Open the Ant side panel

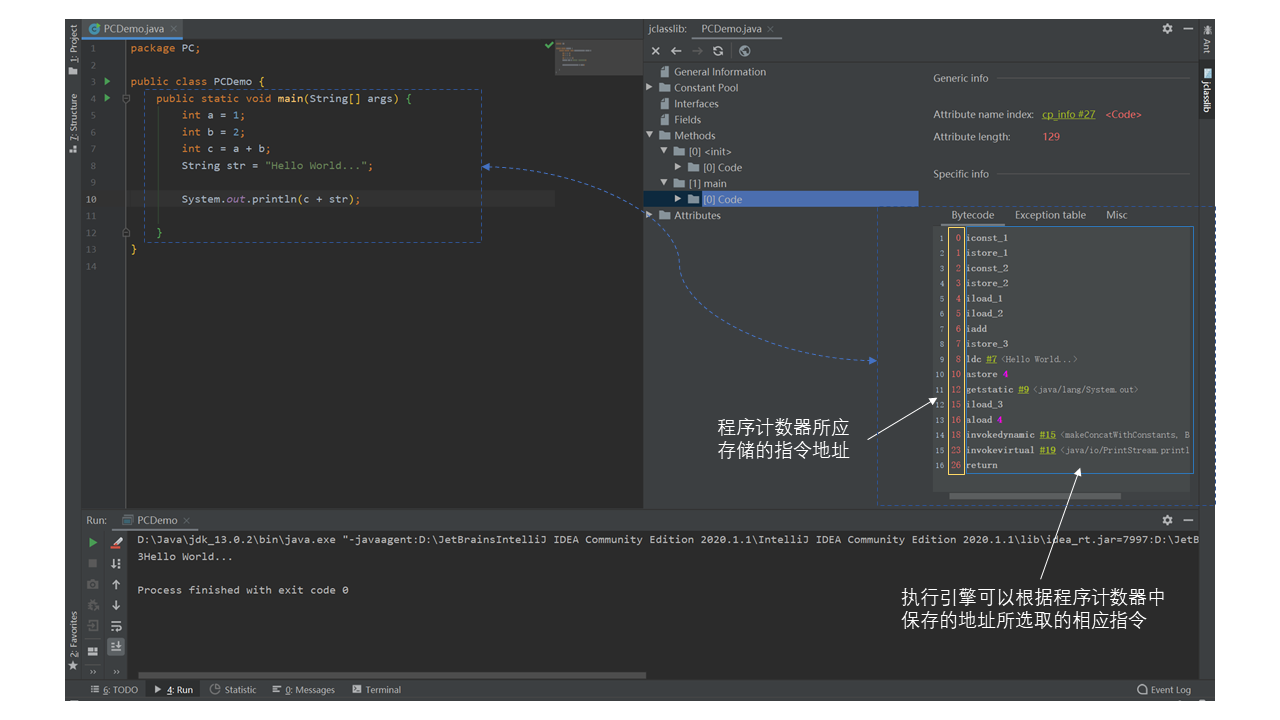(x=1207, y=39)
